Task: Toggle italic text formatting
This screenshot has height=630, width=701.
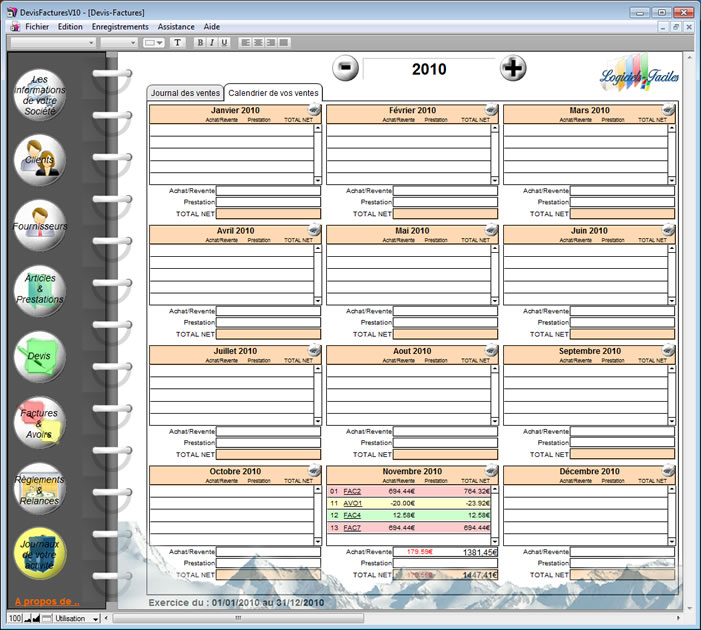Action: click(212, 43)
